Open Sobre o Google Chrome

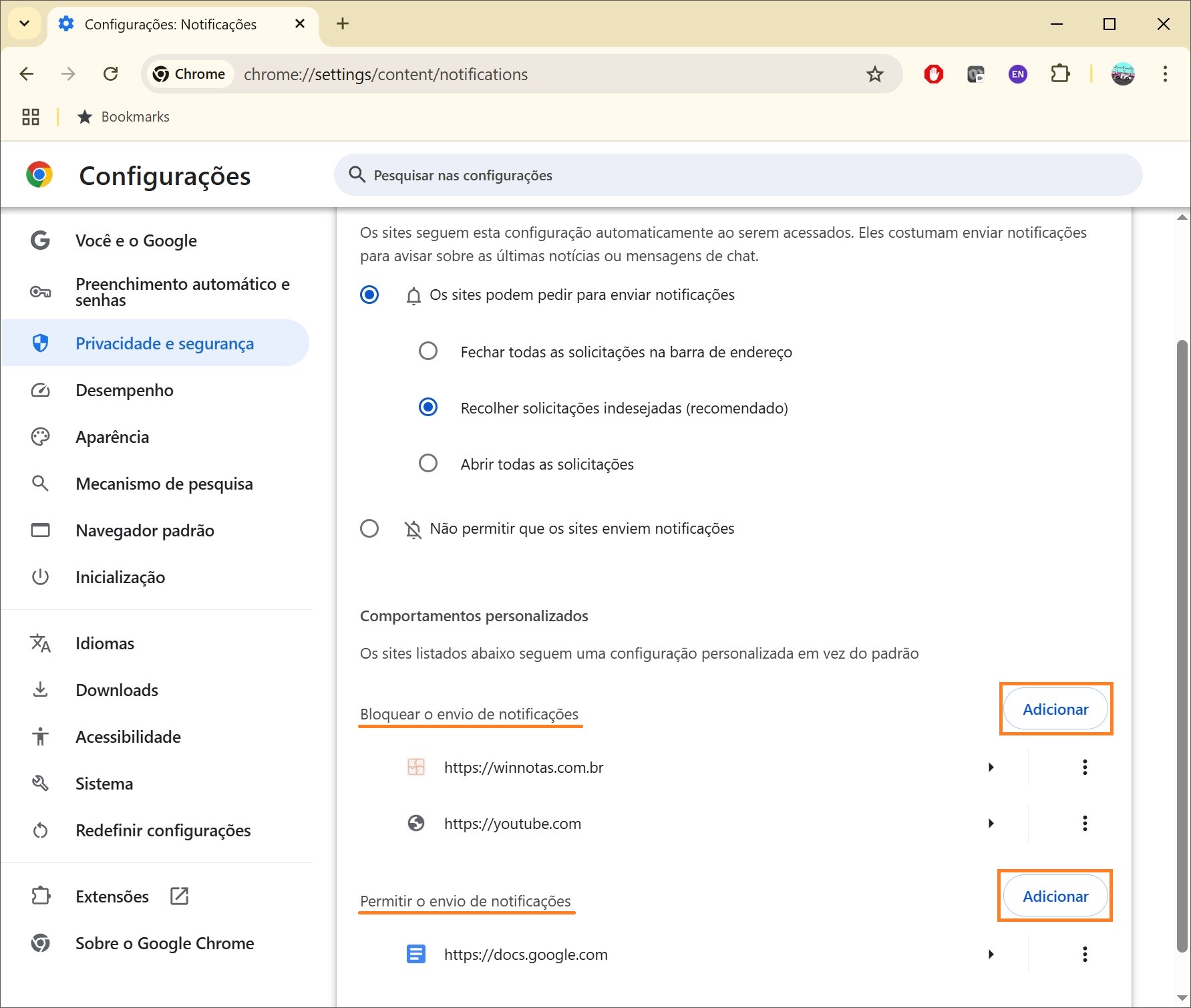pyautogui.click(x=155, y=943)
